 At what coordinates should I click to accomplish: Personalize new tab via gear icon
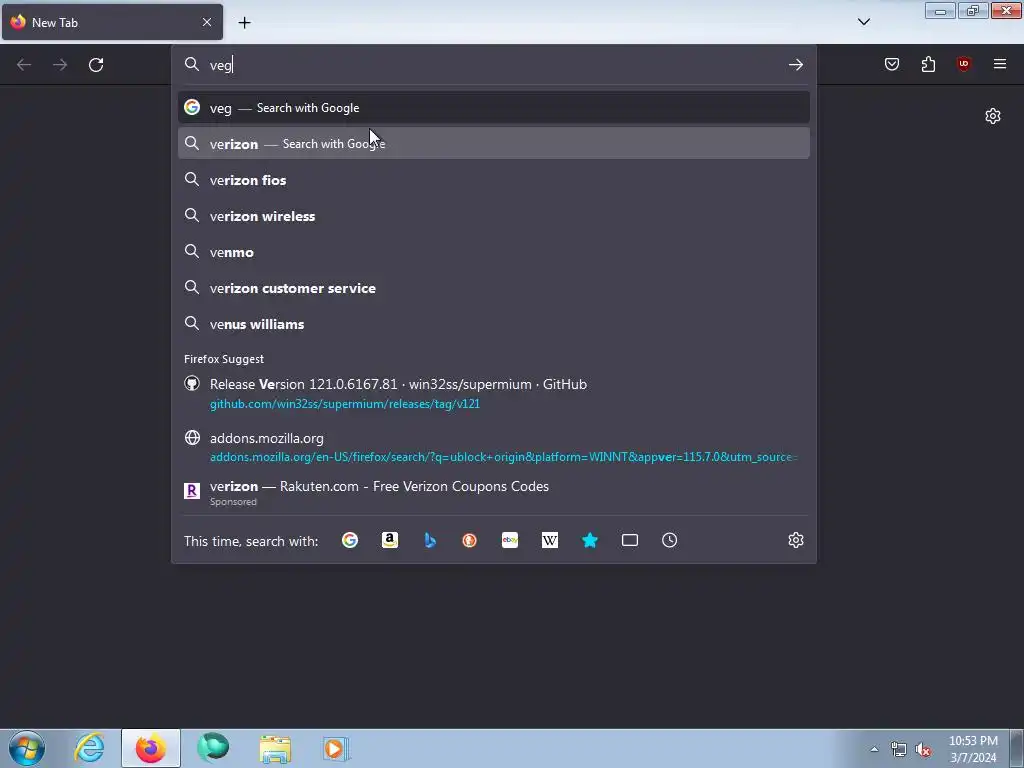(x=993, y=116)
